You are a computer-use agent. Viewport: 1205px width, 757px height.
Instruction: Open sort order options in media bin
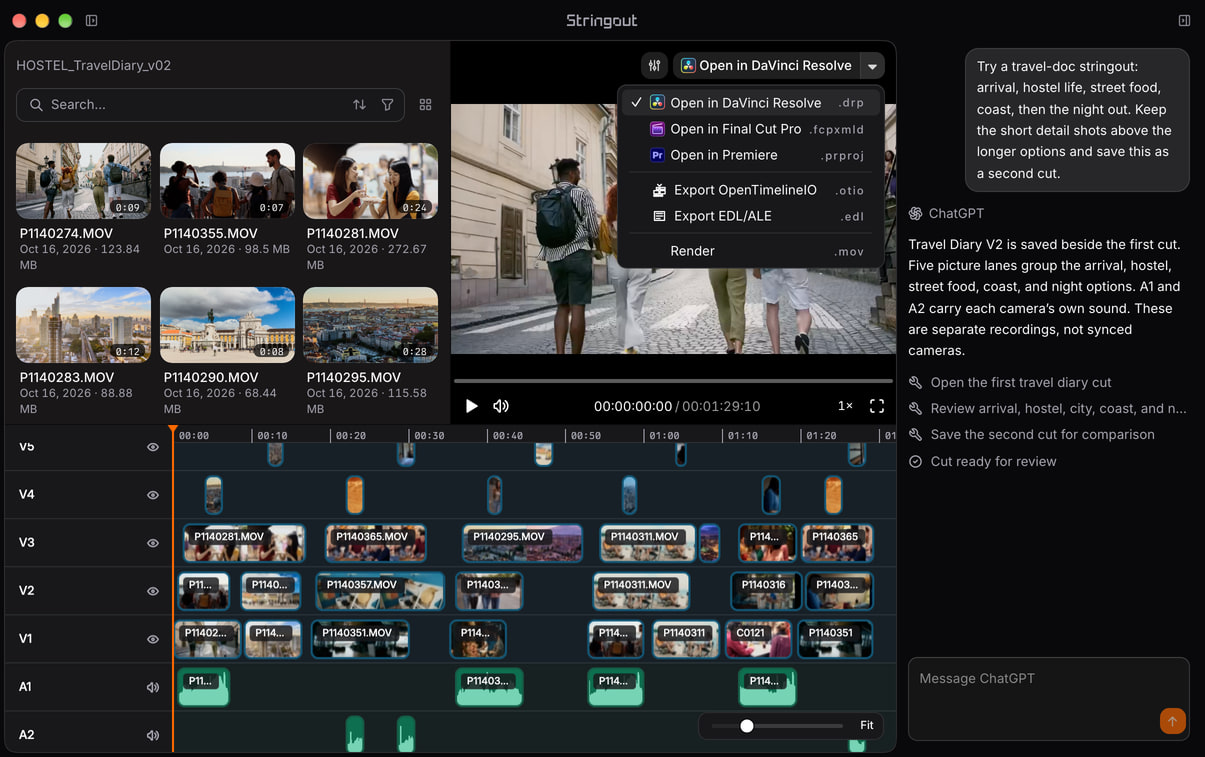tap(359, 104)
